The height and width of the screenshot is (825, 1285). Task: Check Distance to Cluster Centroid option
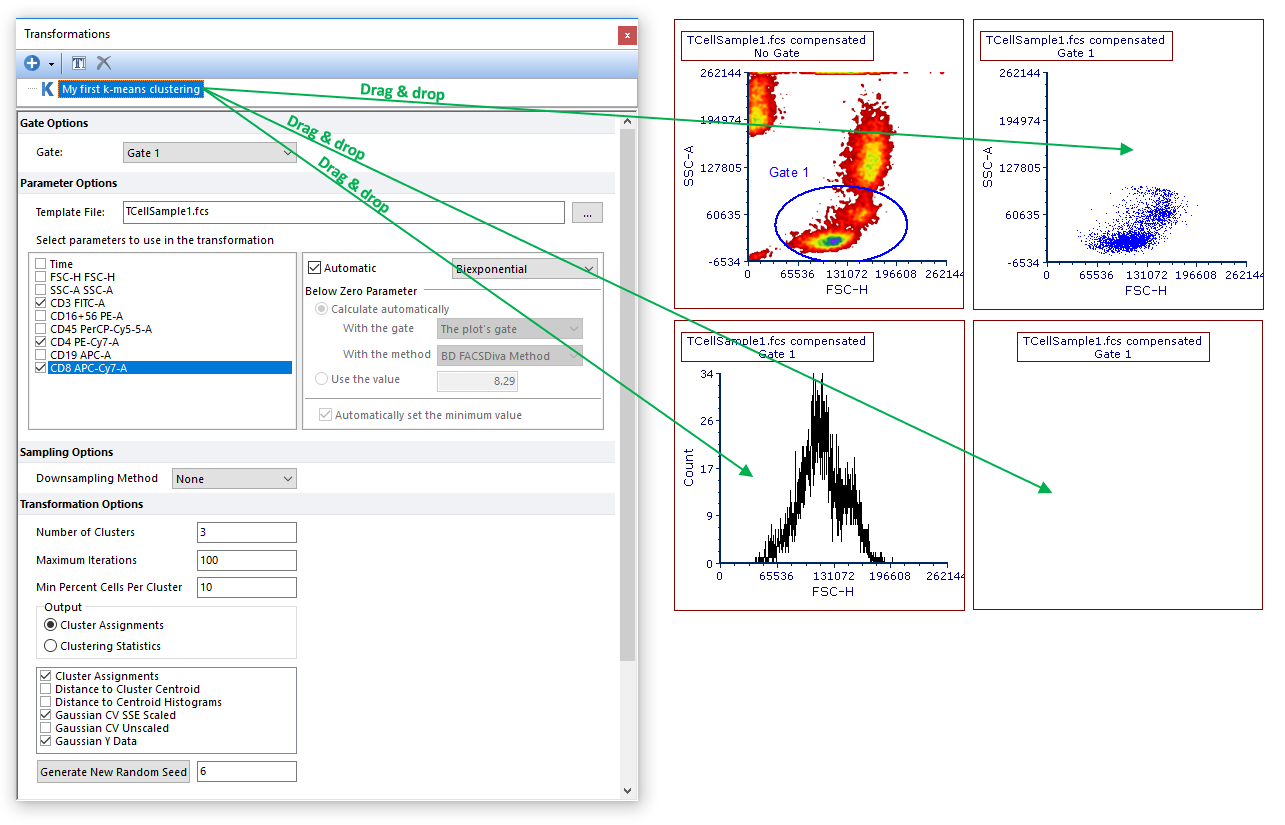(46, 689)
